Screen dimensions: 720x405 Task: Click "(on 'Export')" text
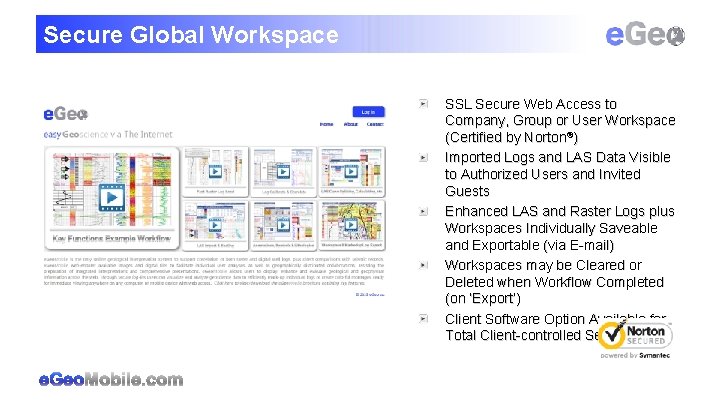pyautogui.click(x=483, y=298)
